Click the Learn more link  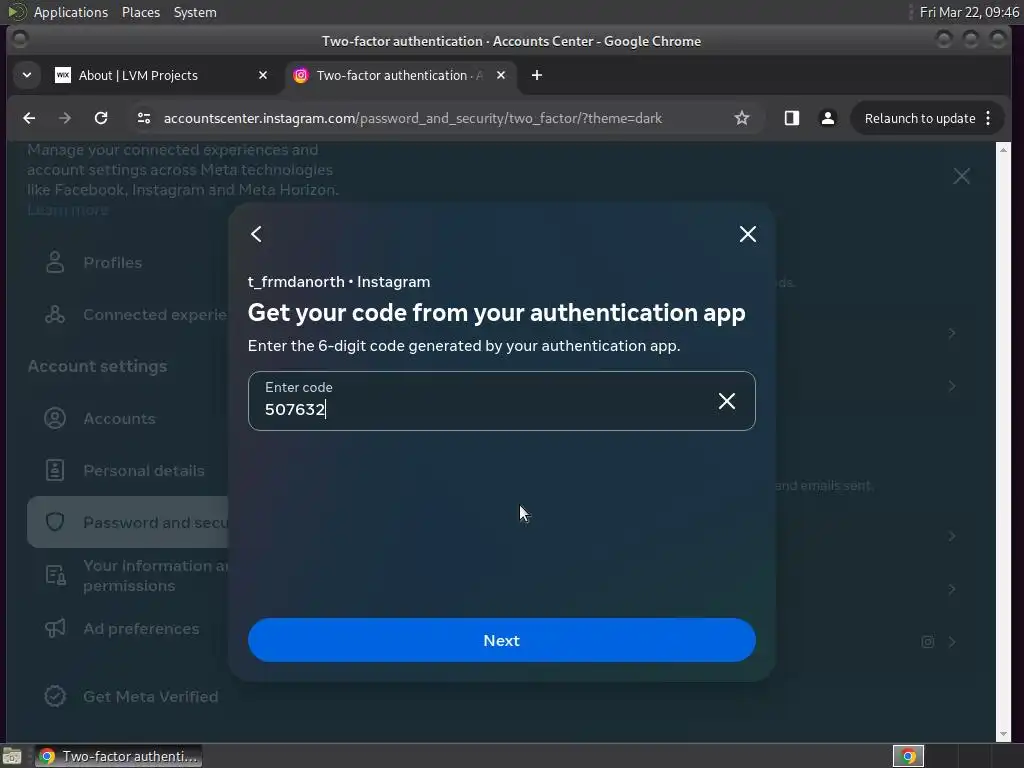point(68,210)
